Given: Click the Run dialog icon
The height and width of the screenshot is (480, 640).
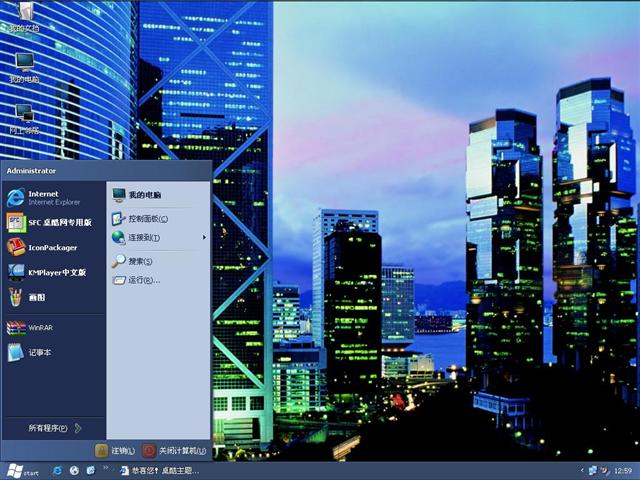Looking at the screenshot, I should coord(119,280).
